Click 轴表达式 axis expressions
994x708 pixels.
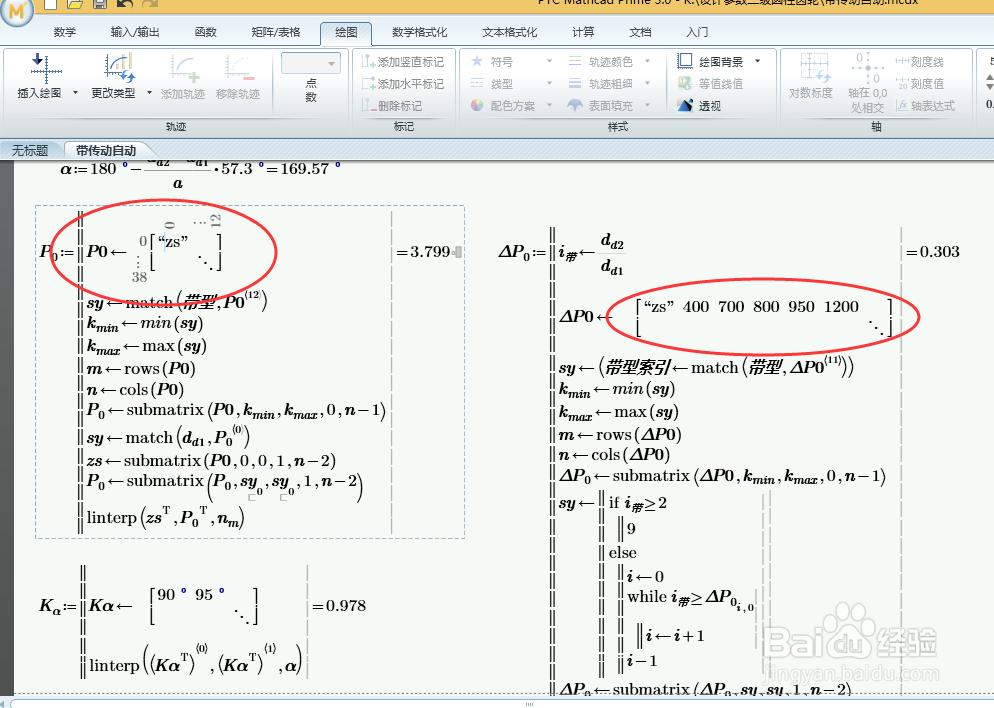(x=925, y=105)
